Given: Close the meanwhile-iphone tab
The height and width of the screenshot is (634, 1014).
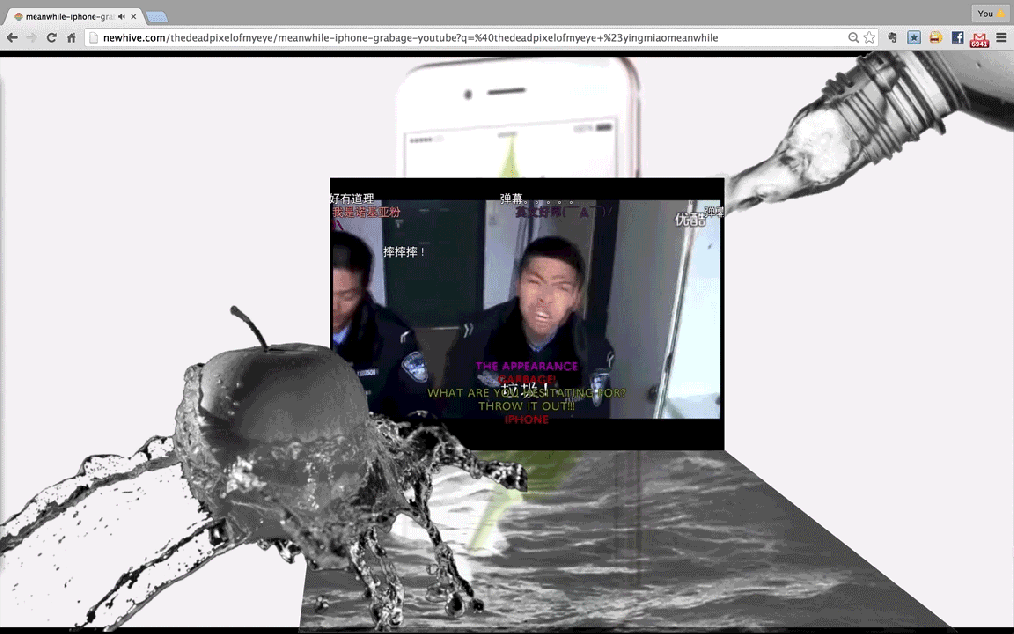Looking at the screenshot, I should coord(134,16).
